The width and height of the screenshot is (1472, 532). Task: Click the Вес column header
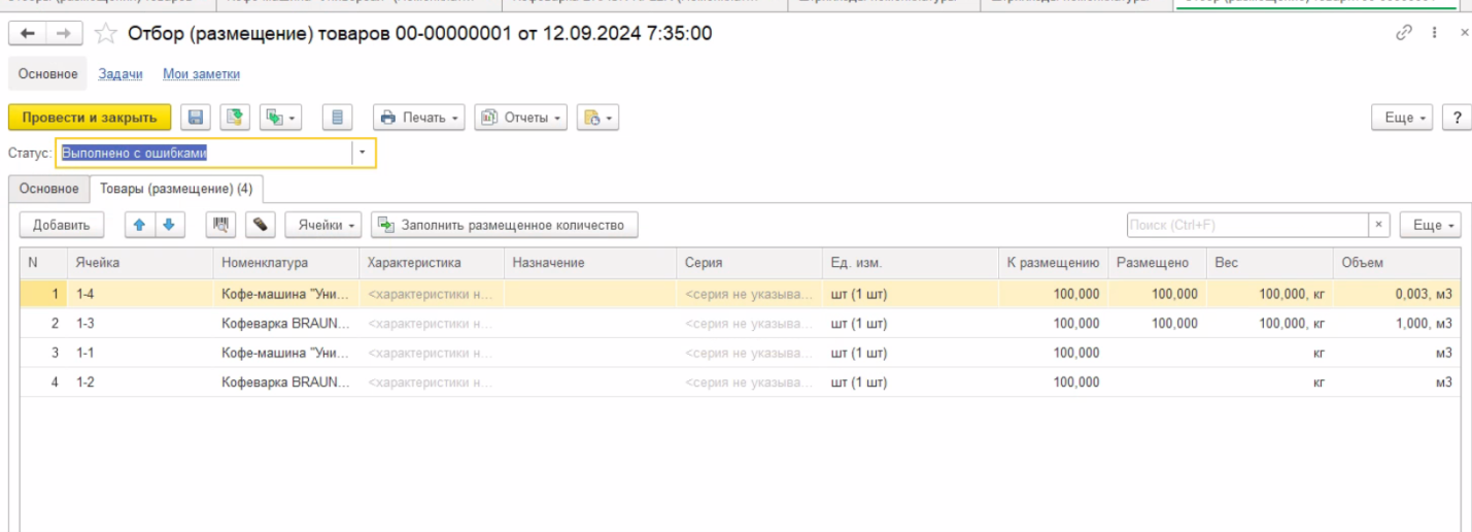pyautogui.click(x=1270, y=263)
